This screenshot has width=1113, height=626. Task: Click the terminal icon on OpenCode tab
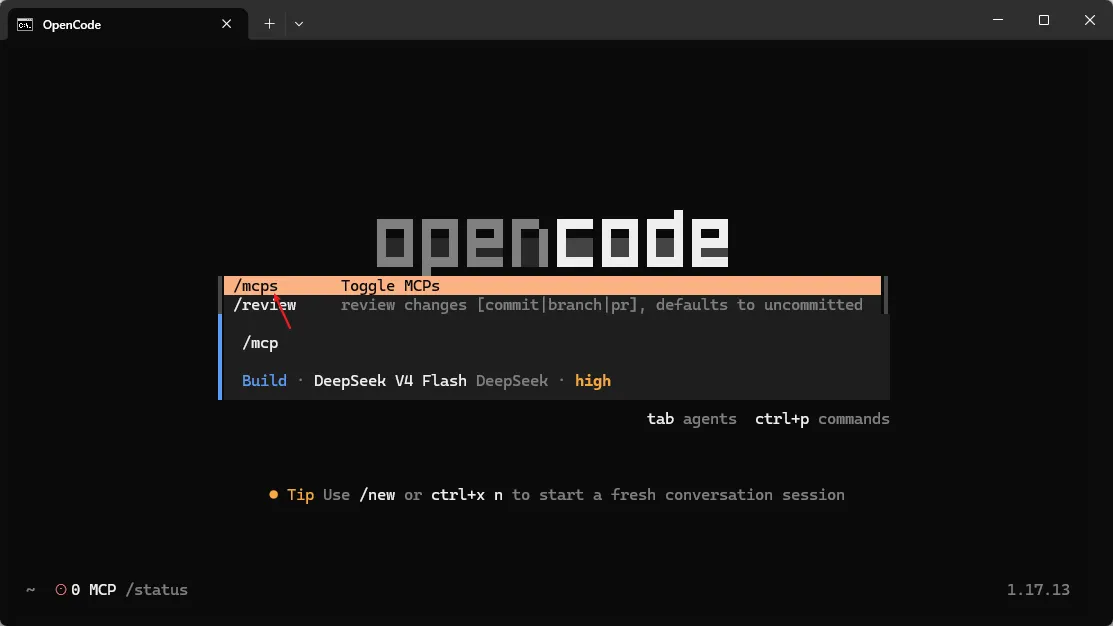coord(25,25)
